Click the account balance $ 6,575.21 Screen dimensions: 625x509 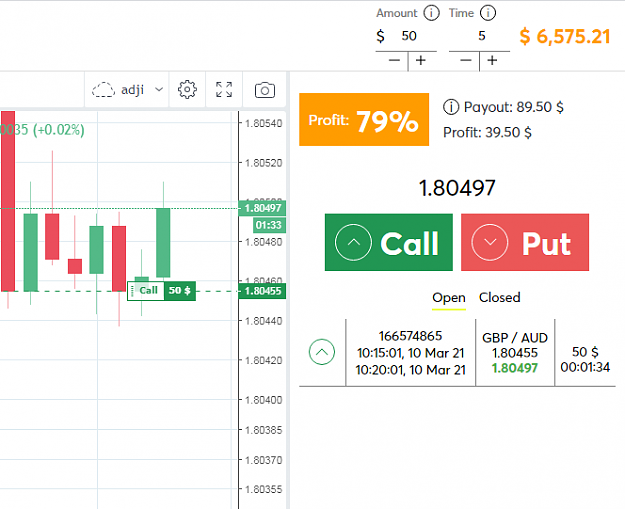tap(565, 36)
